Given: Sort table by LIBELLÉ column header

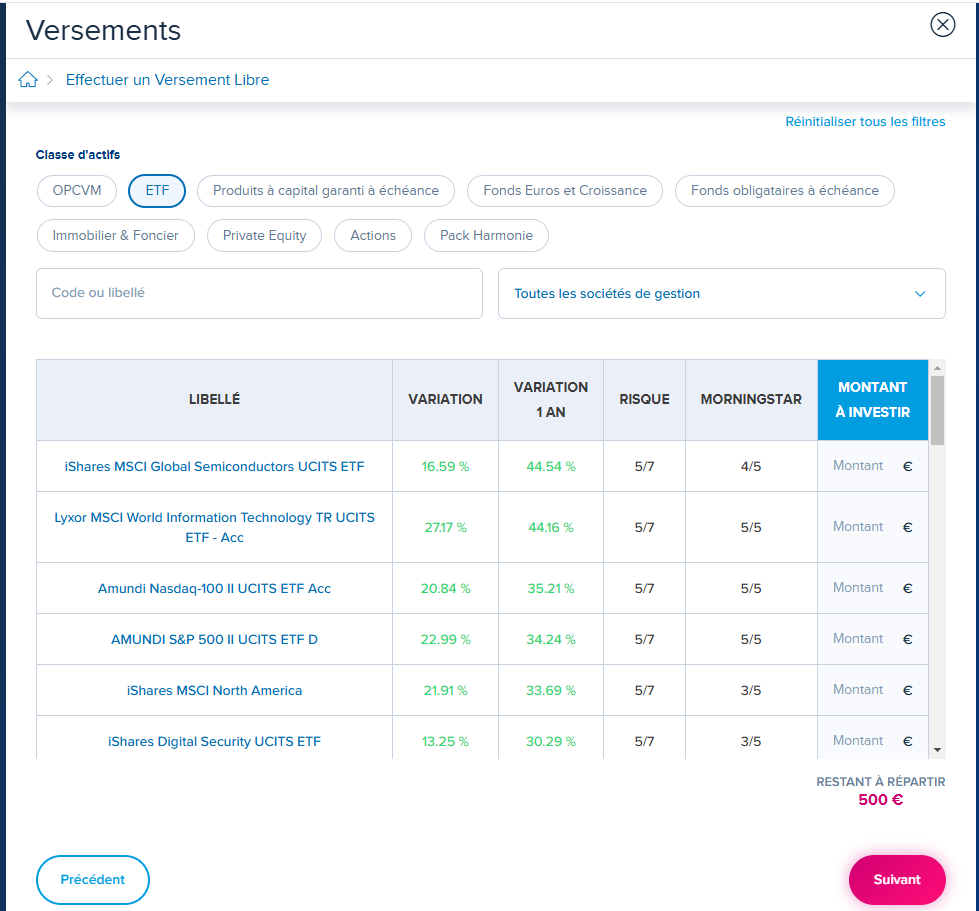Looking at the screenshot, I should [x=214, y=400].
